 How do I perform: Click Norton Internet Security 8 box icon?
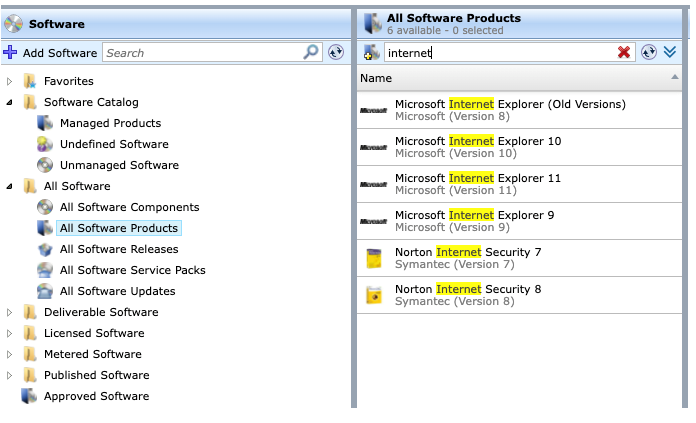374,295
